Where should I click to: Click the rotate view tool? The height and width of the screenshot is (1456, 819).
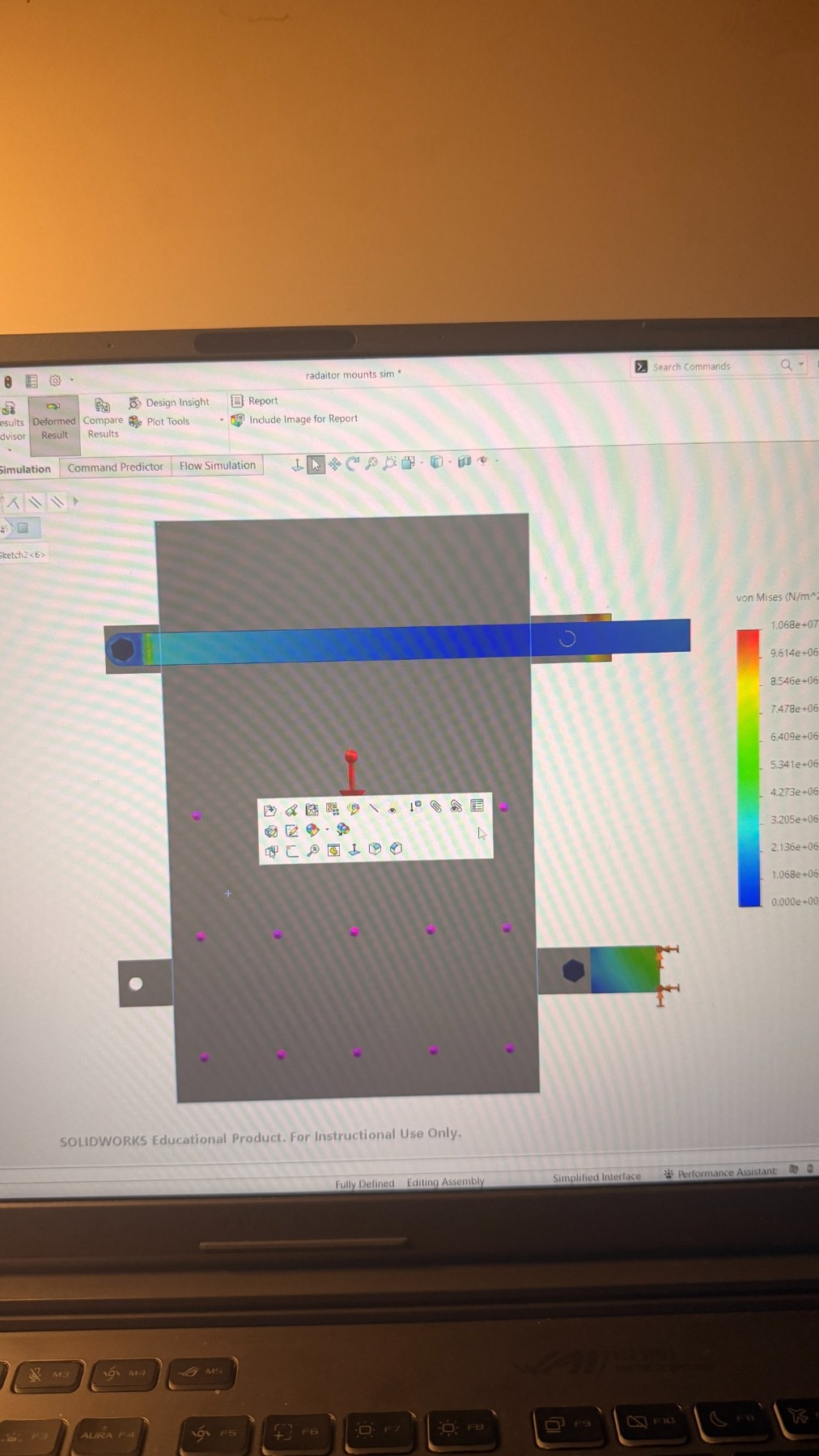tap(353, 463)
